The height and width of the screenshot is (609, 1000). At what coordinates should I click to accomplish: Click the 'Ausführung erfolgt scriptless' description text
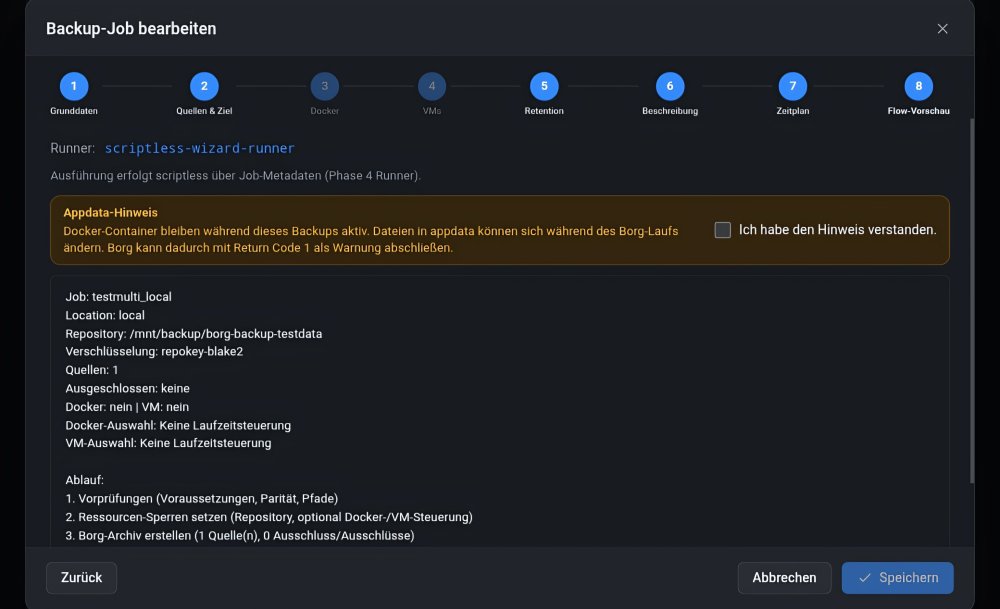[x=235, y=176]
